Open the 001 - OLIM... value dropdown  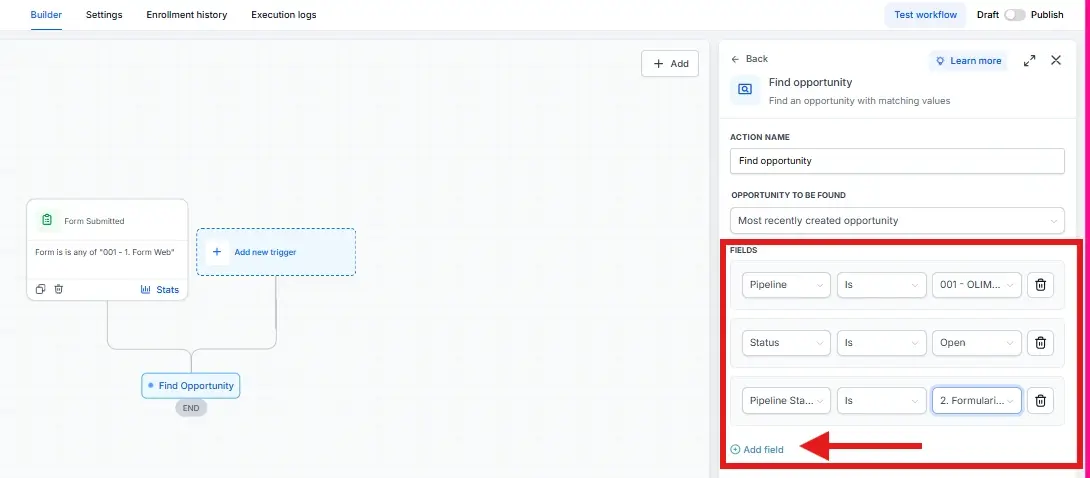[977, 285]
